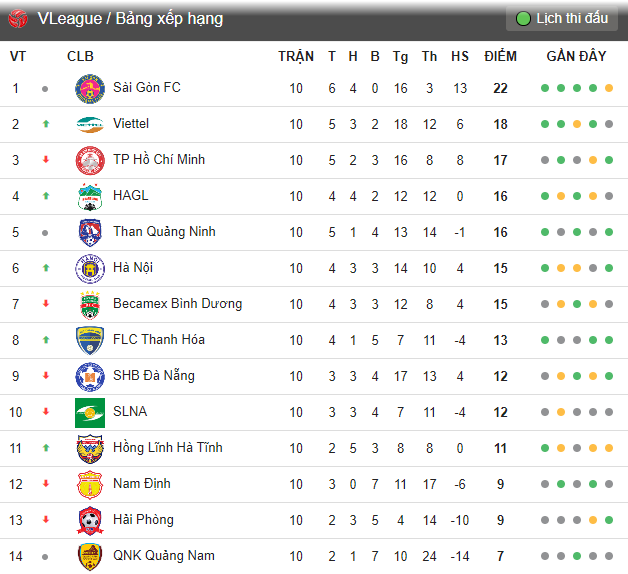Click the green SLNA club logo
The width and height of the screenshot is (628, 574).
[90, 413]
